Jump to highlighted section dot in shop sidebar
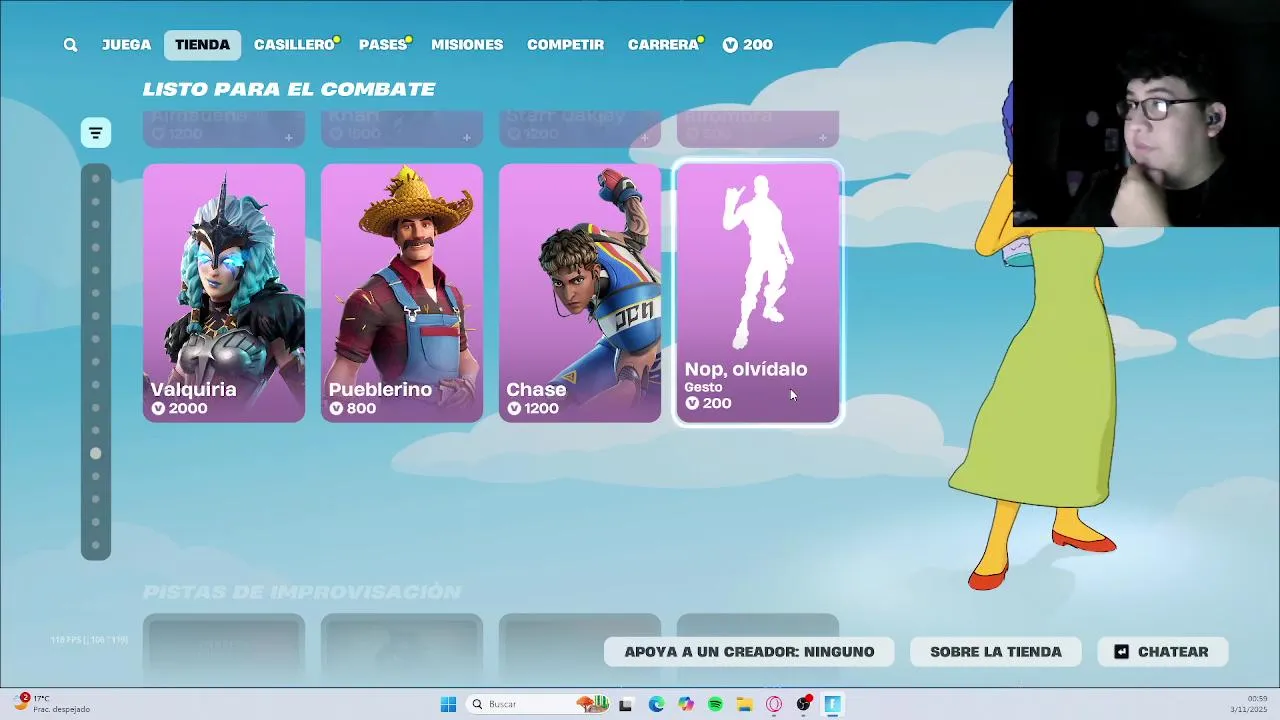Viewport: 1280px width, 720px height. coord(96,453)
